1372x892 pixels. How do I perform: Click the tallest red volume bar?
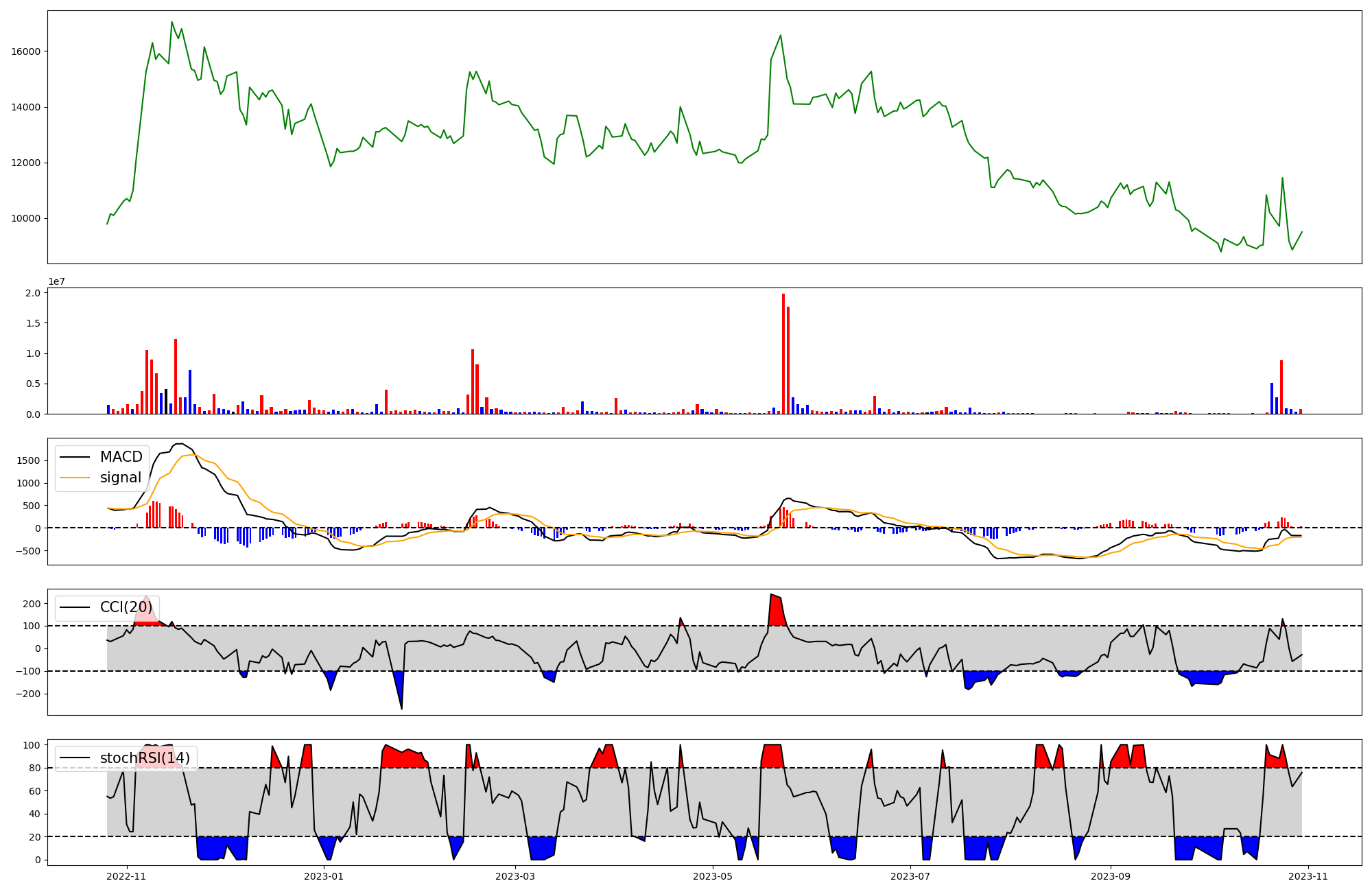click(x=783, y=353)
